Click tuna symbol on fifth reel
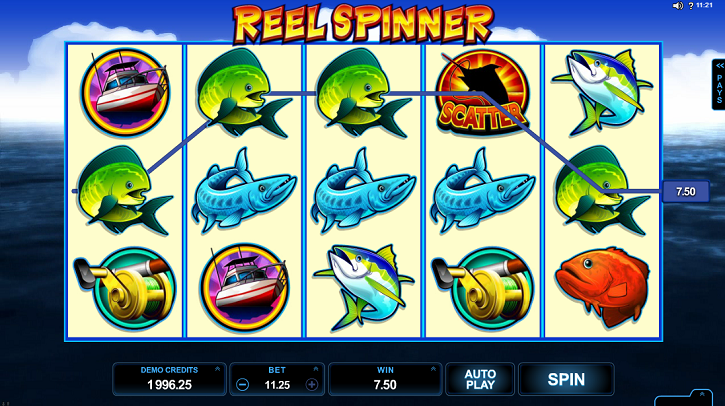Screen dimensions: 725x406 (602, 92)
